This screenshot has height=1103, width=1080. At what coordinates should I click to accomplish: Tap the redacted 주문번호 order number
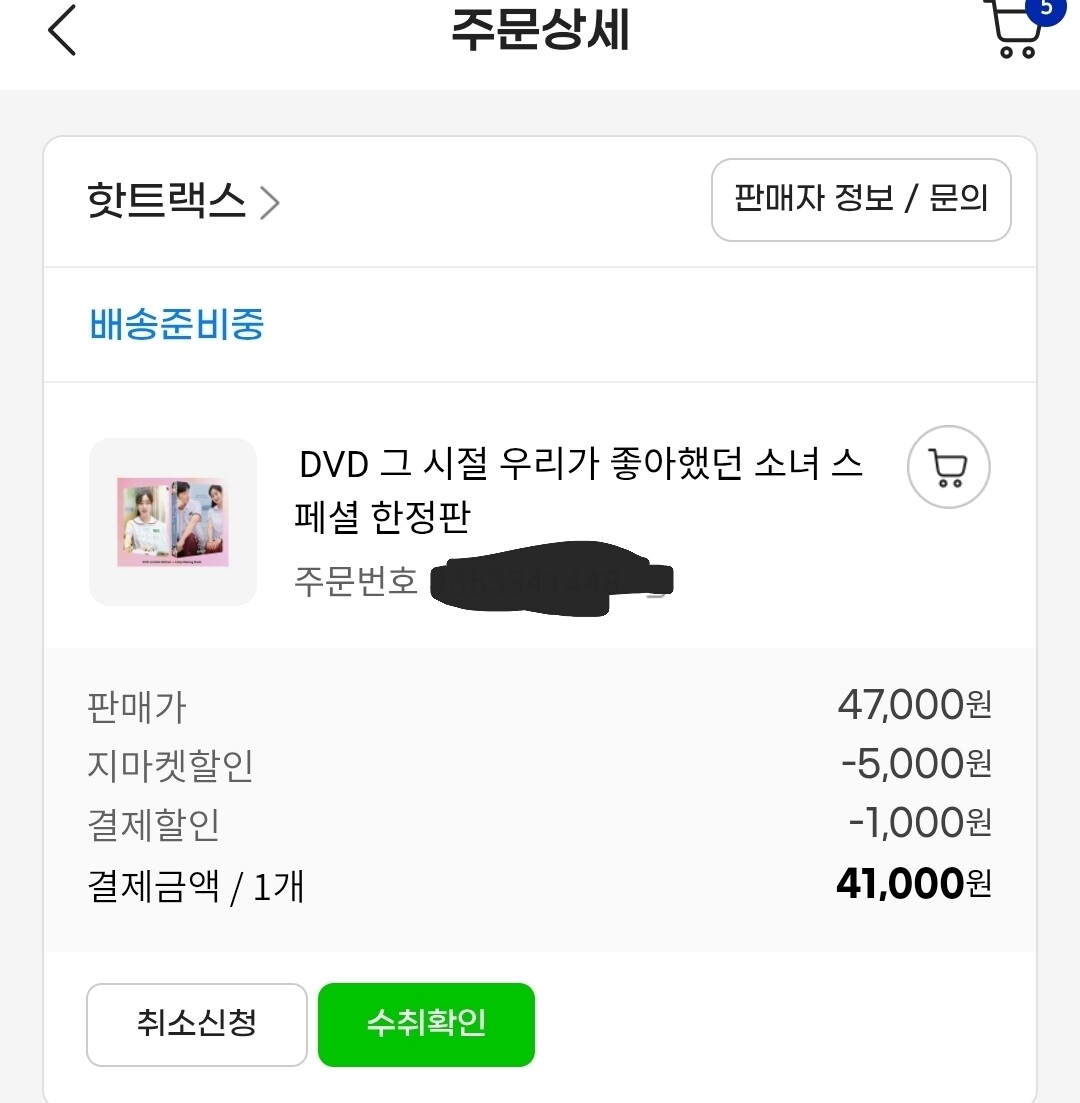click(x=550, y=581)
